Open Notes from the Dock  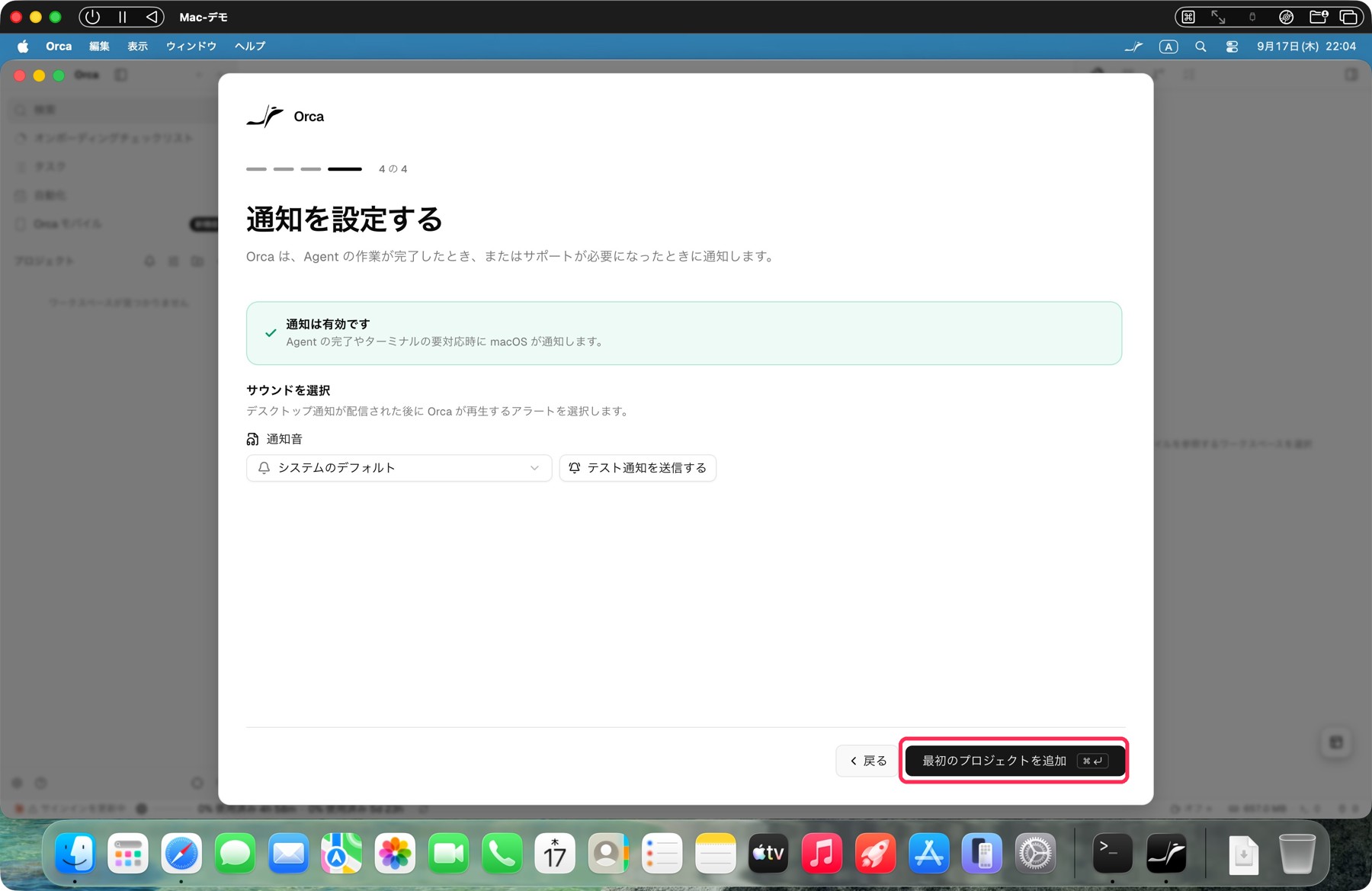point(715,854)
